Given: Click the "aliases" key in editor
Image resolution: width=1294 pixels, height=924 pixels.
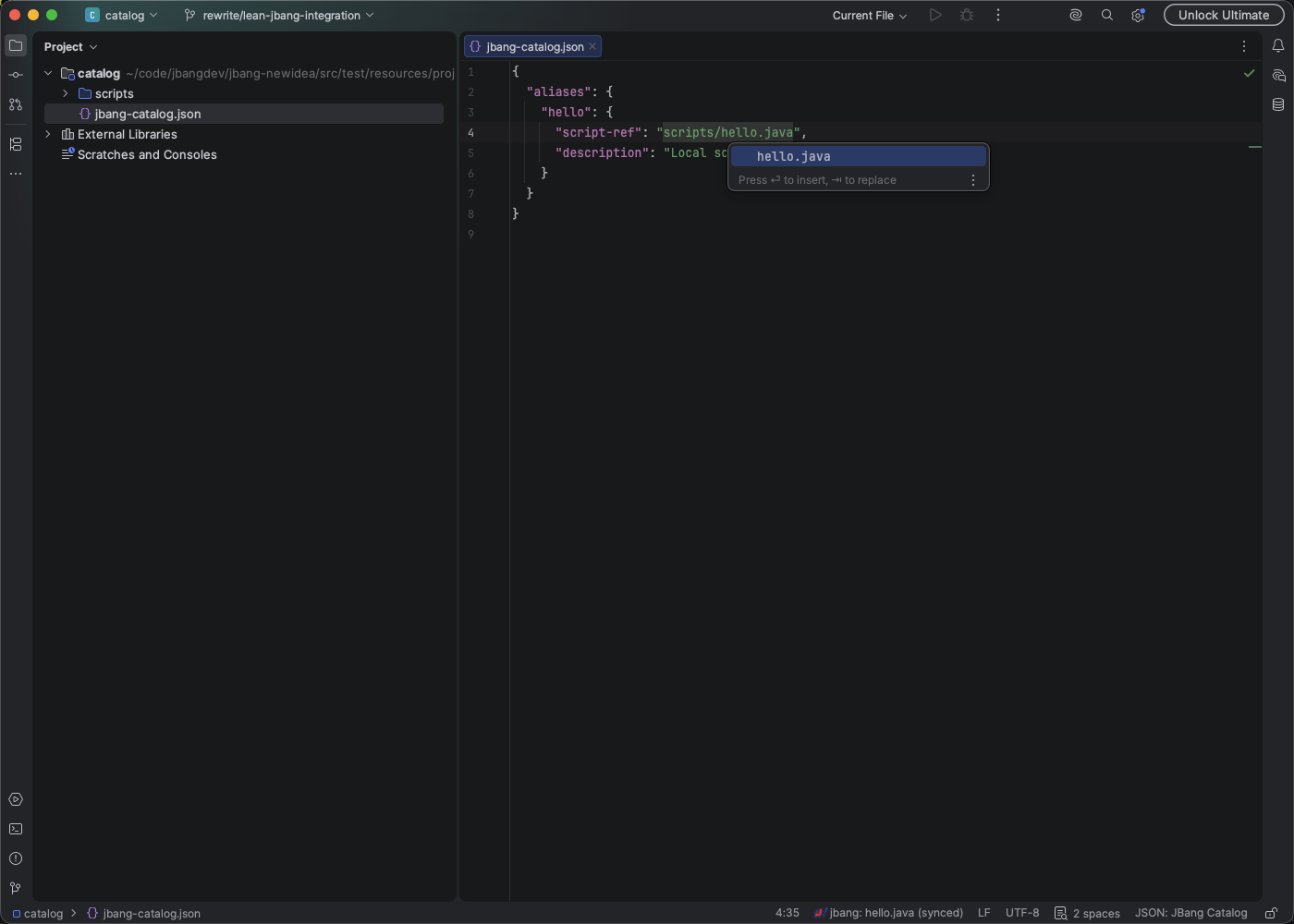Looking at the screenshot, I should pos(558,91).
